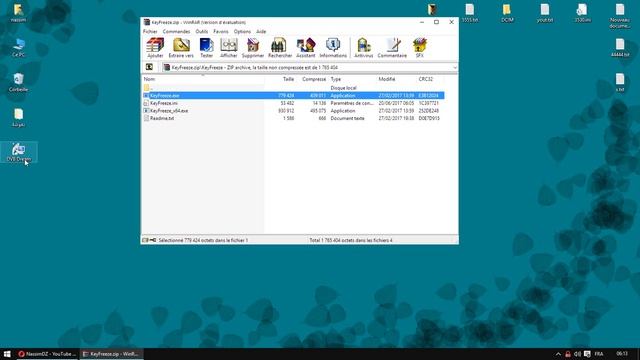The height and width of the screenshot is (360, 640).
Task: Select the unlabeled dark desktop icon above WinRAR
Action: (432, 9)
